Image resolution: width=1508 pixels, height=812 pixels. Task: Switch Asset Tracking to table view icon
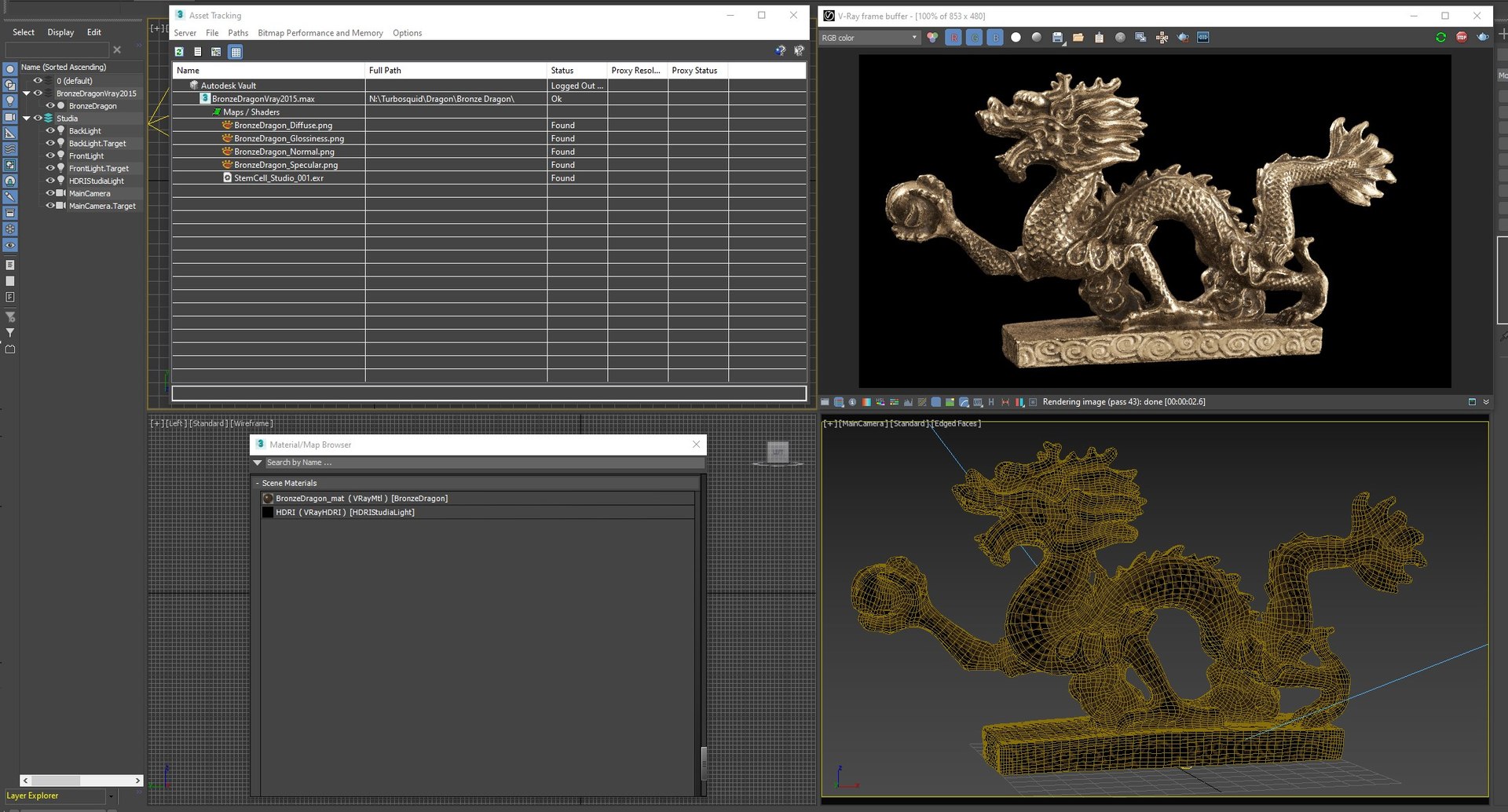click(236, 52)
